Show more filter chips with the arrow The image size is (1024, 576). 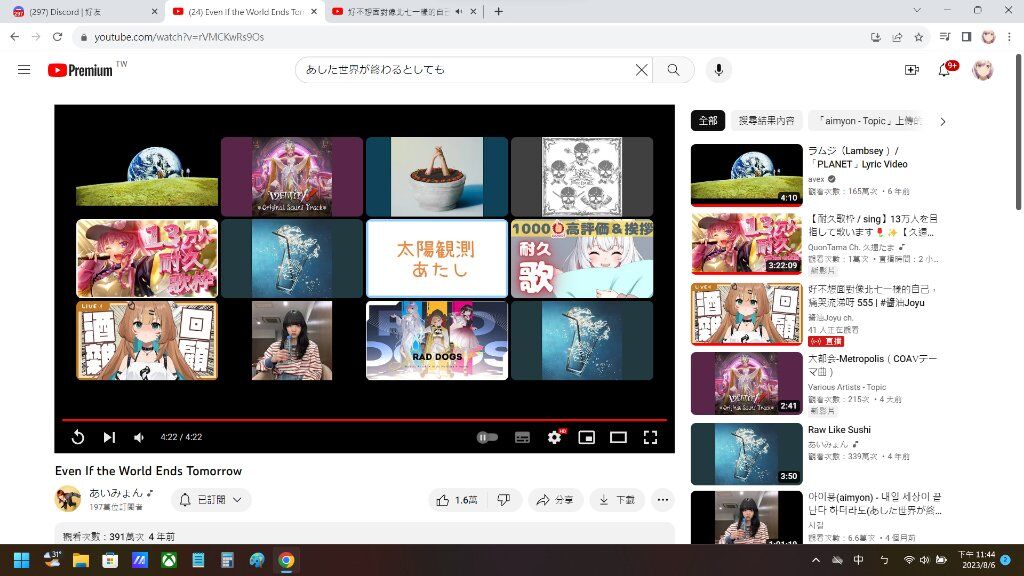pyautogui.click(x=942, y=121)
